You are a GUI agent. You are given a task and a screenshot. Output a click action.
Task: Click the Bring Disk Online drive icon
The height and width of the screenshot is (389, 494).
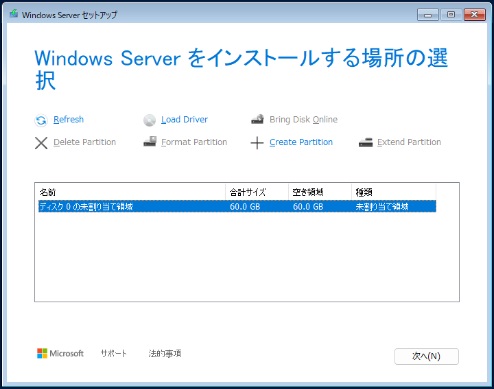click(x=257, y=119)
